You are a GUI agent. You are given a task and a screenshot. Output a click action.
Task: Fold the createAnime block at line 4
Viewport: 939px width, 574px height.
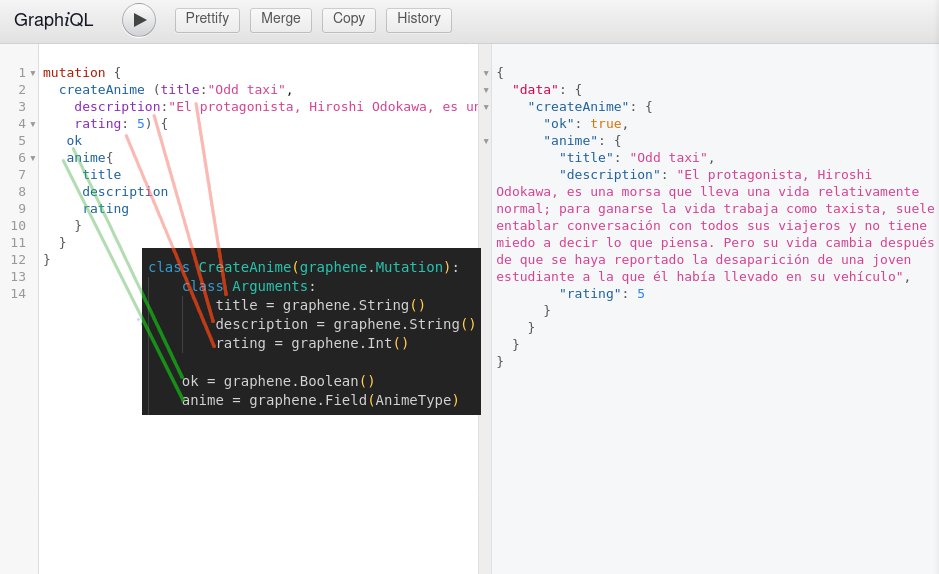coord(33,124)
